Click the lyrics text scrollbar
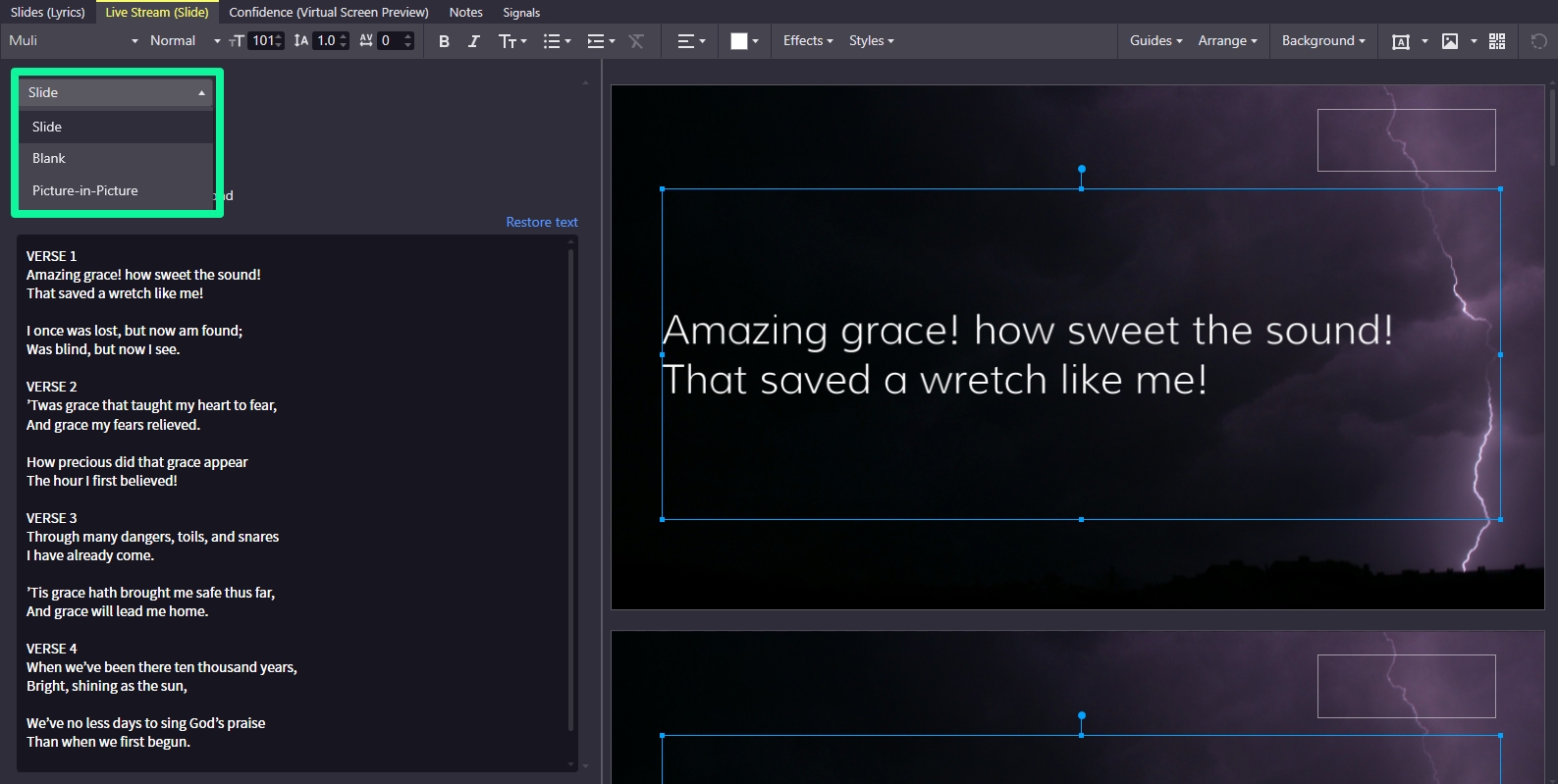This screenshot has height=784, width=1558. pos(570,491)
